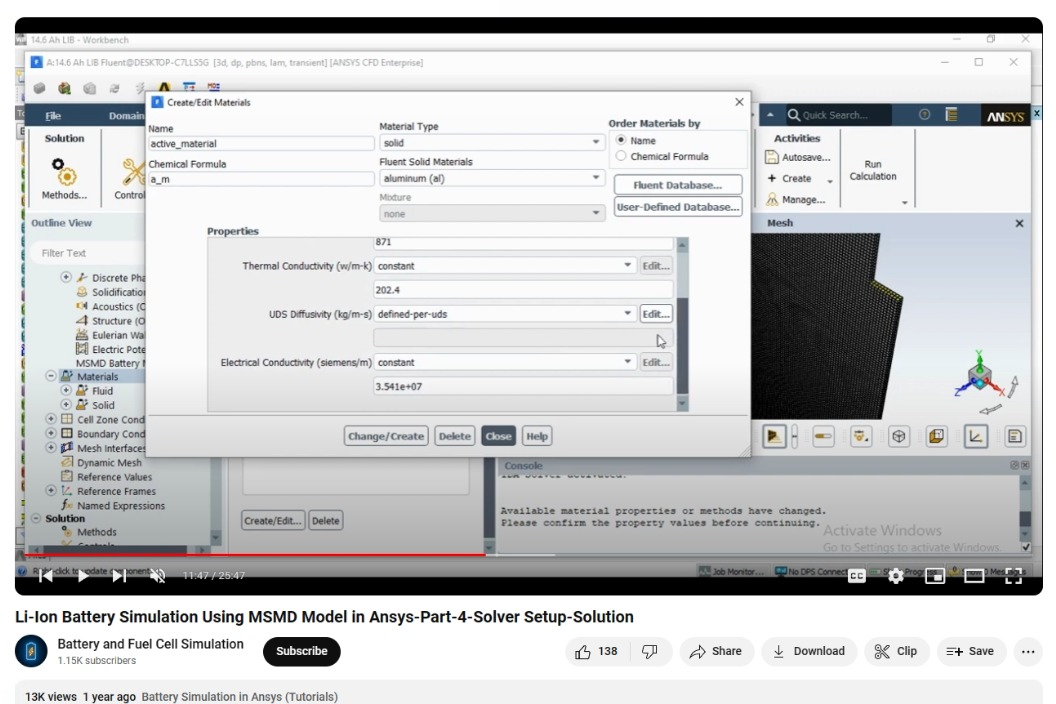Collapse the Materials tree node
Image resolution: width=1056 pixels, height=704 pixels.
point(51,376)
